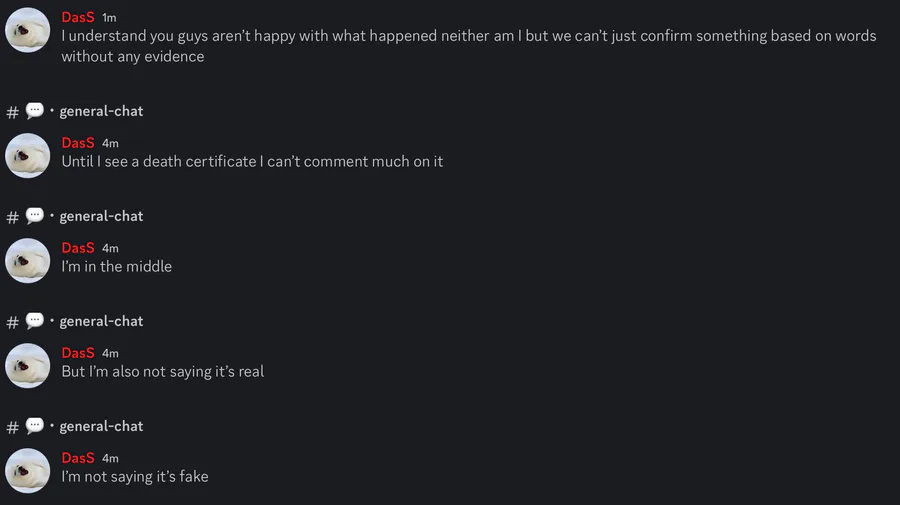Click the 1m timestamp on the top message
Viewport: 900px width, 505px height.
[109, 18]
